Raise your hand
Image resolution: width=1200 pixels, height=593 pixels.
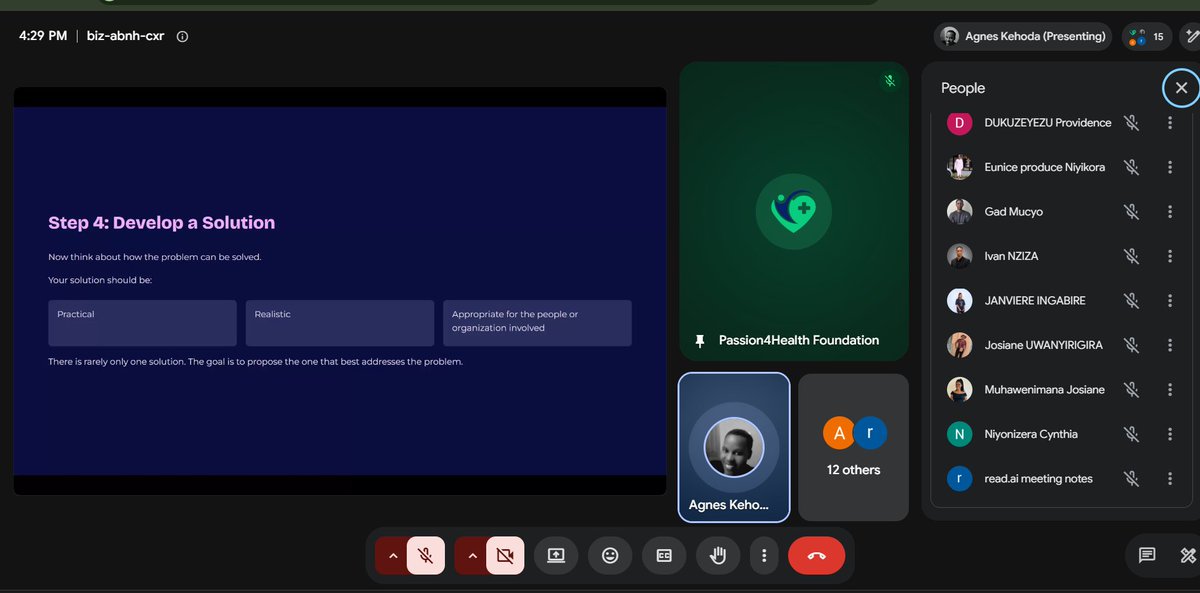tap(718, 555)
